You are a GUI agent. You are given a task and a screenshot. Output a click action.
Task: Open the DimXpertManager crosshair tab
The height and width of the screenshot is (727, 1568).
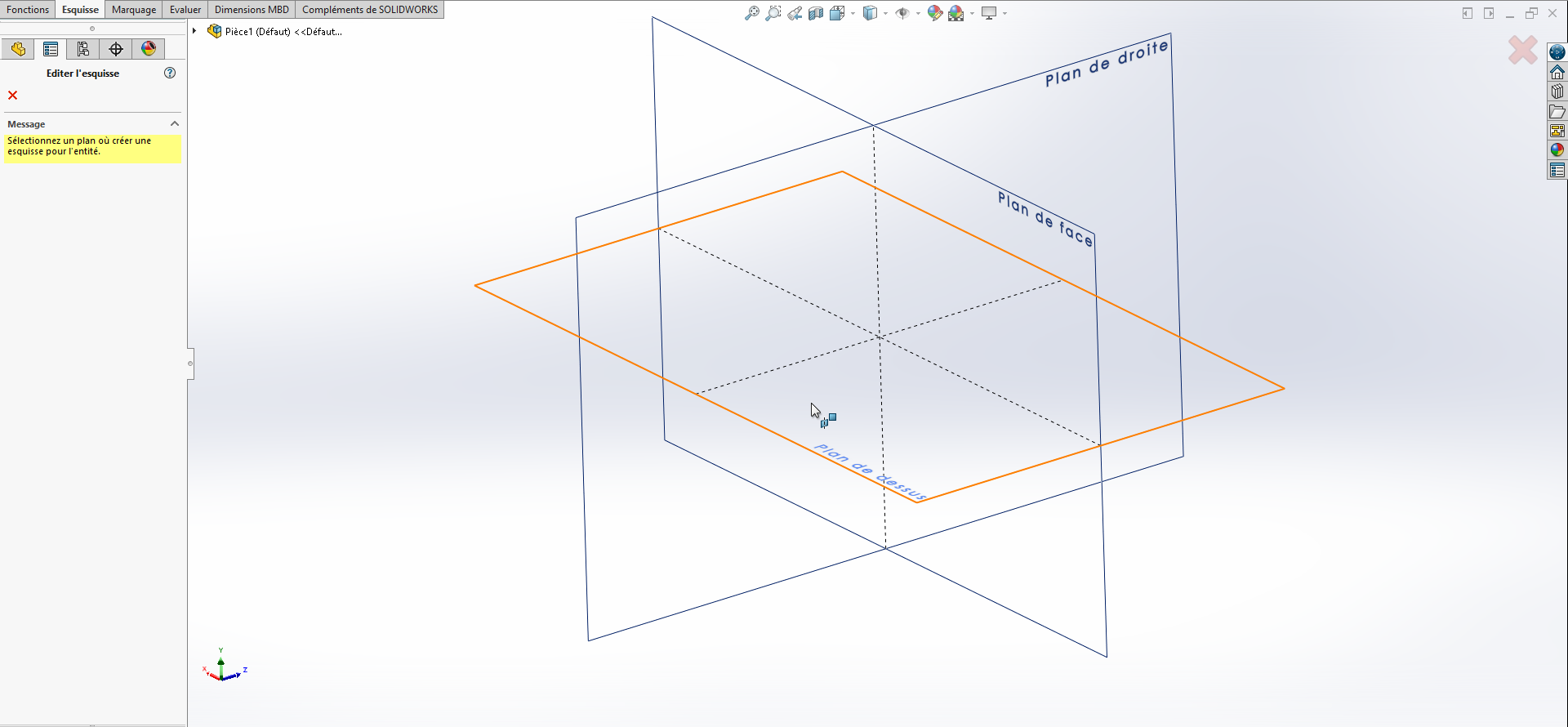pyautogui.click(x=116, y=49)
